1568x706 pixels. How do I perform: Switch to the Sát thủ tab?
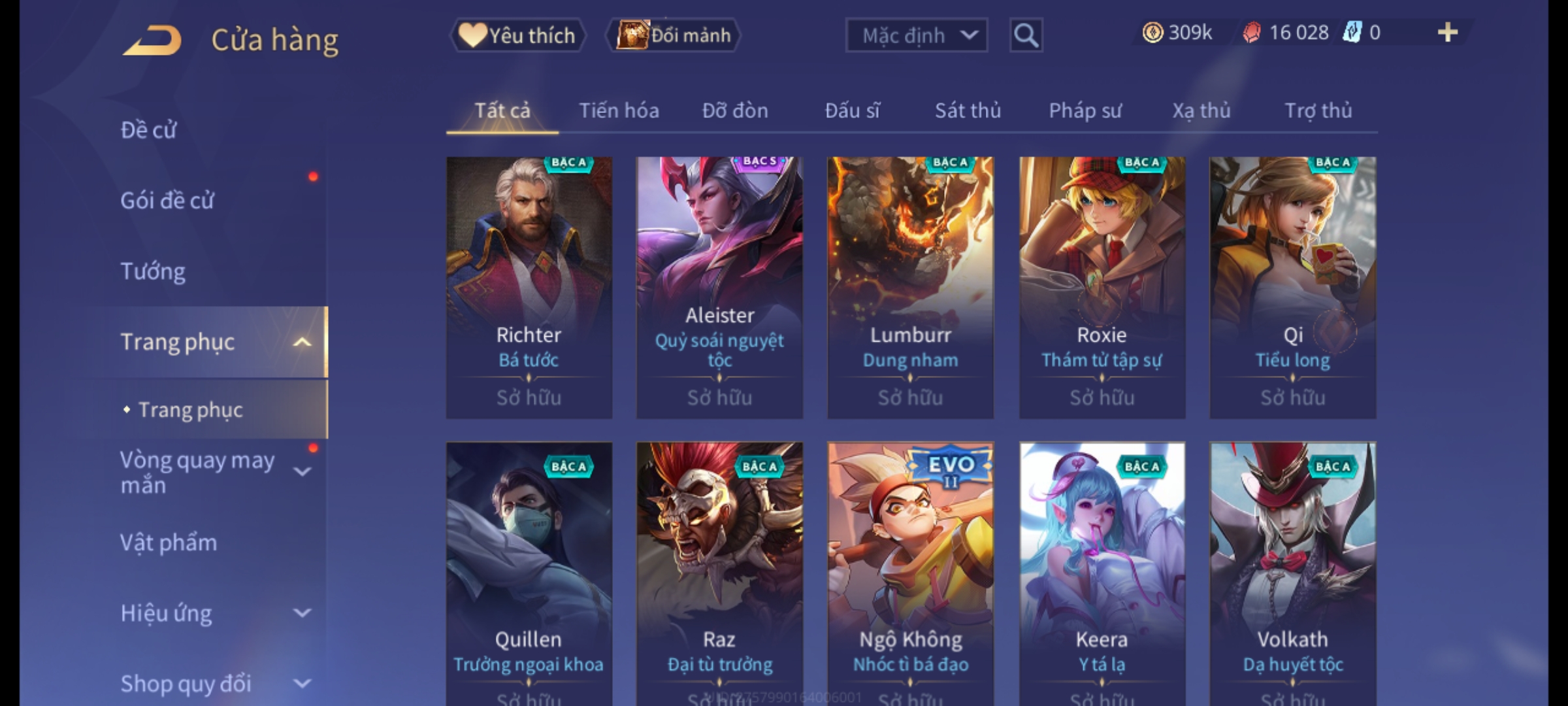[968, 110]
